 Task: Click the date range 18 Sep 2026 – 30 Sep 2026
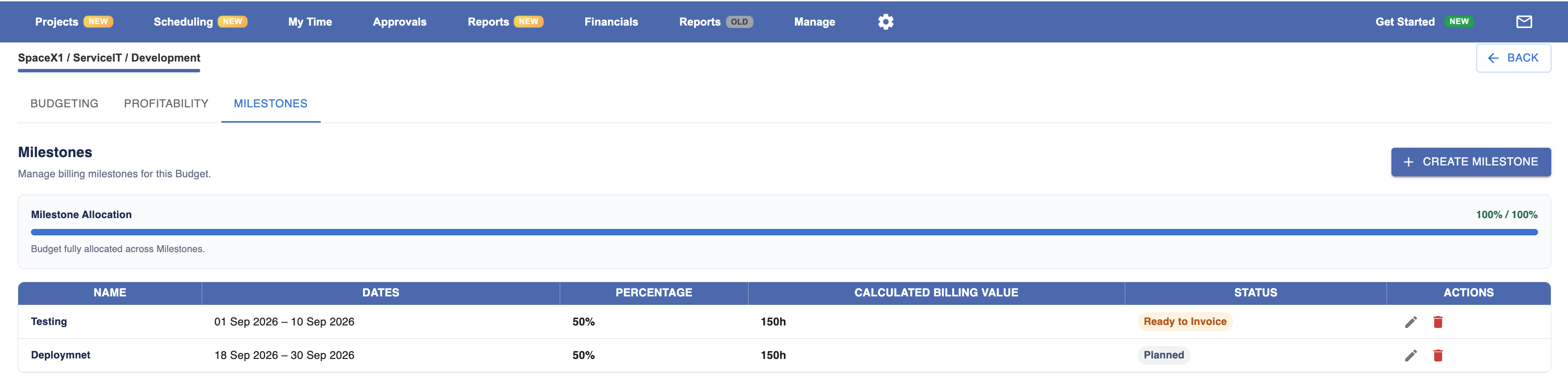click(284, 355)
